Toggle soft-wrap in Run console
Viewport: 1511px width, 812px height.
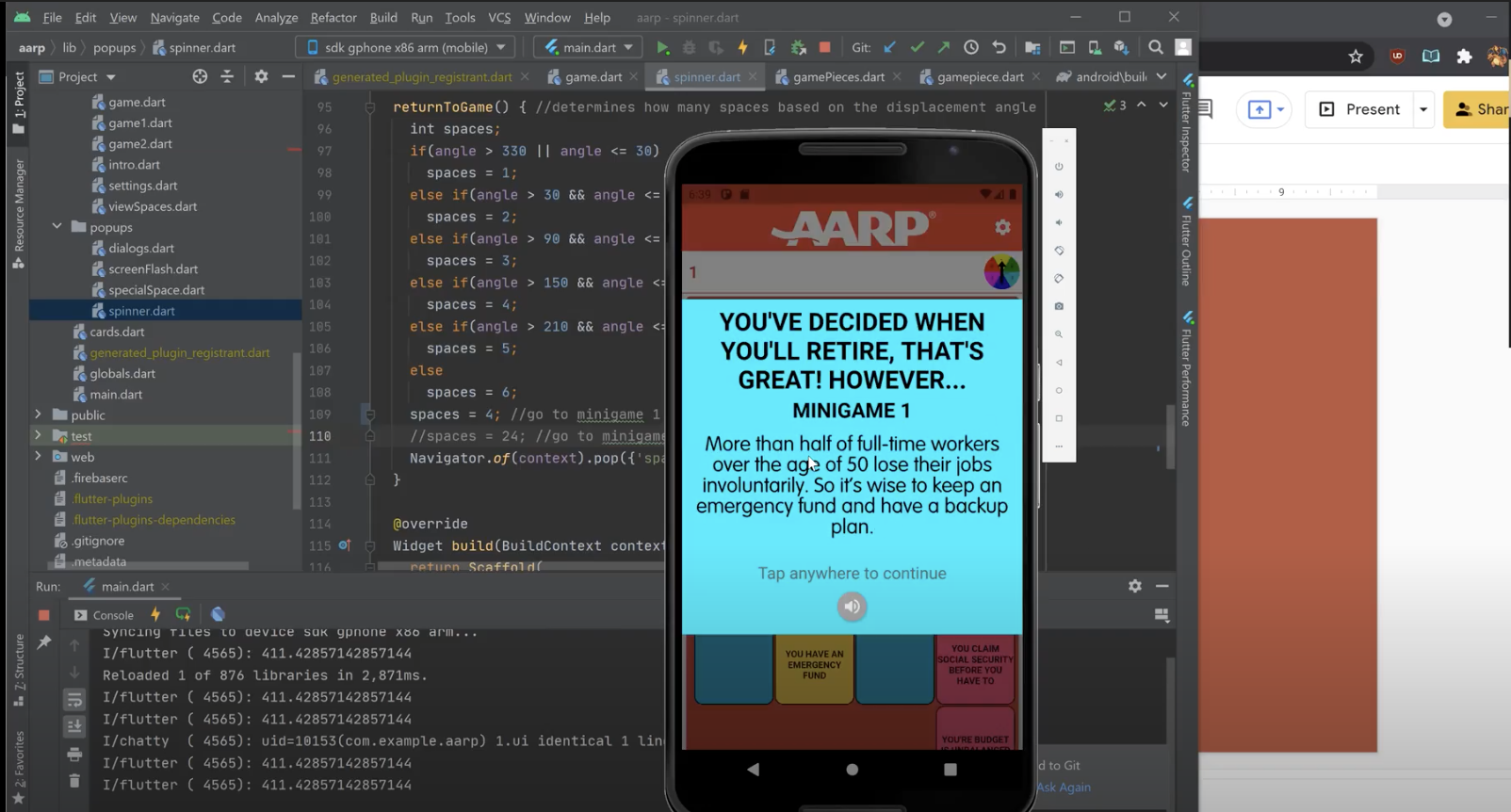click(74, 700)
